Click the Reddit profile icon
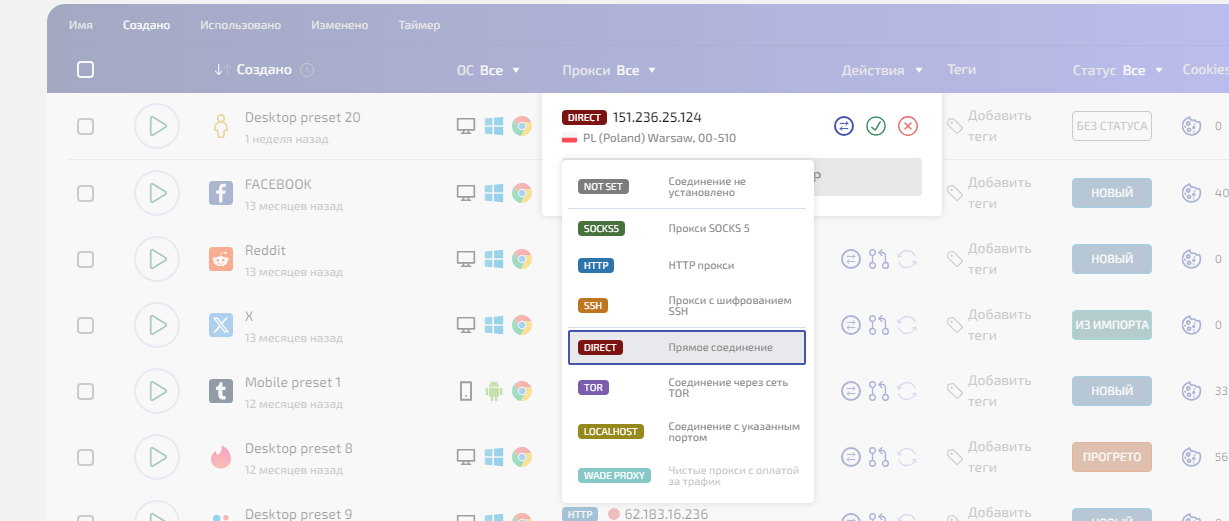 click(220, 259)
